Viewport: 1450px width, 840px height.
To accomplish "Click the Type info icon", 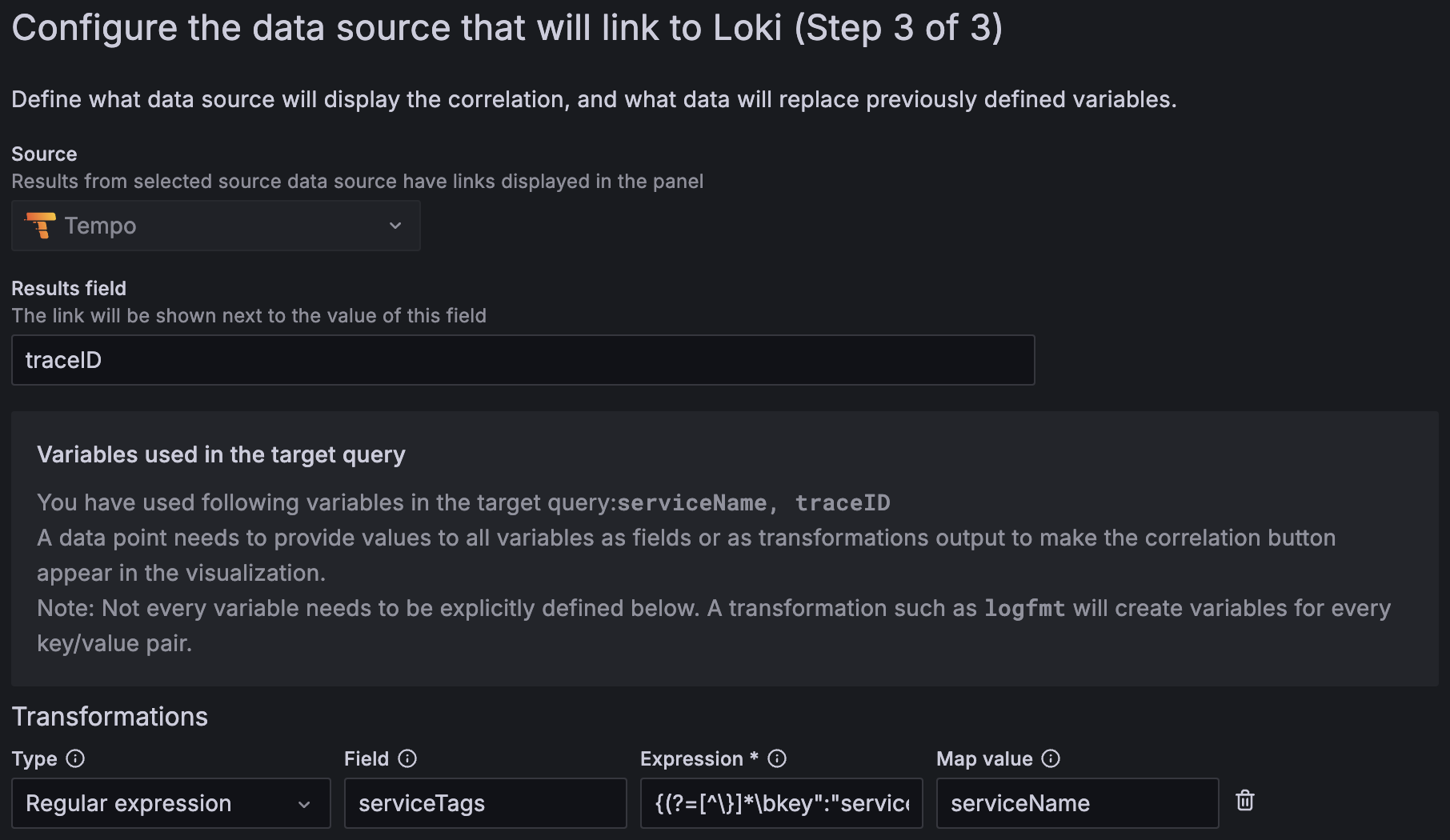I will coord(75,758).
